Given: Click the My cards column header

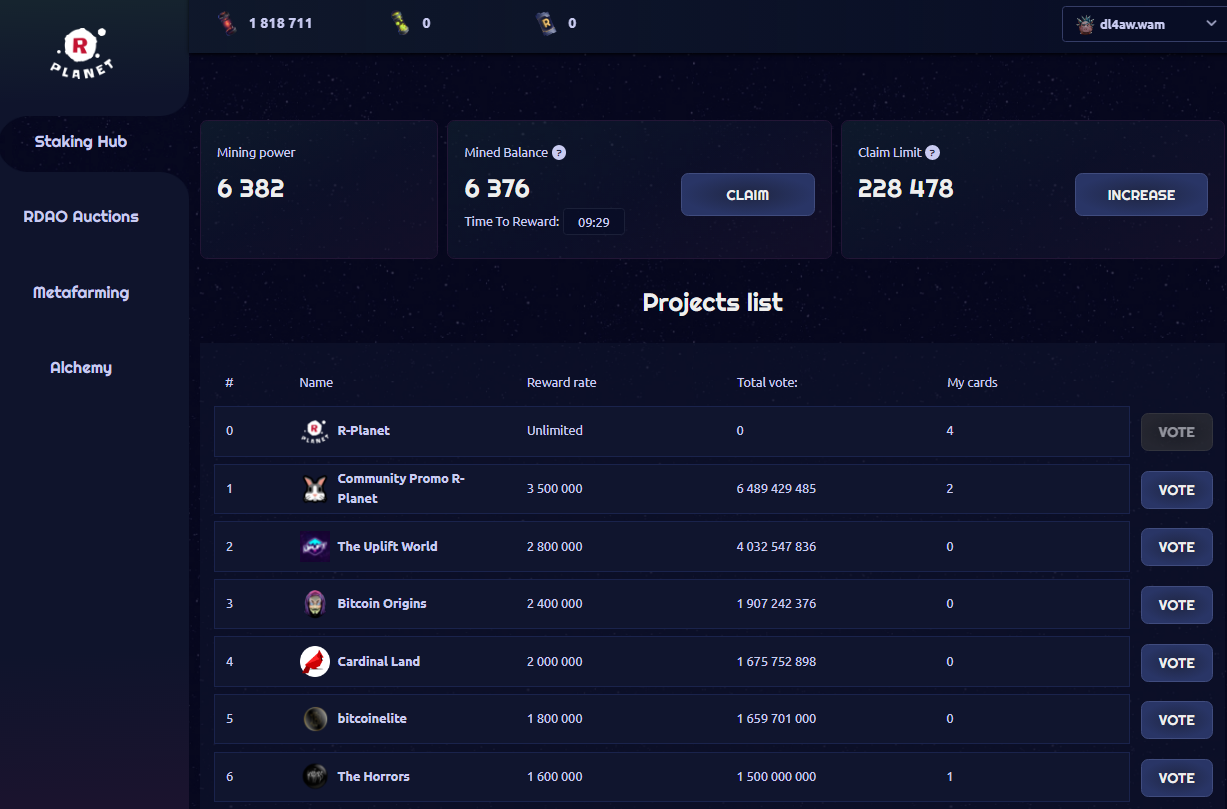Looking at the screenshot, I should pyautogui.click(x=972, y=383).
